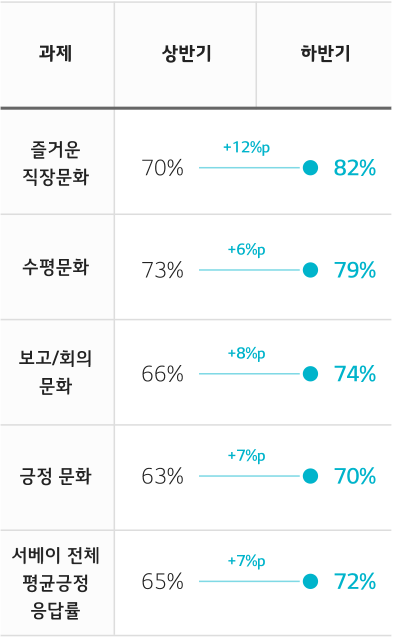The image size is (393, 638).
Task: Click the teal dot beside 74%
Action: pyautogui.click(x=310, y=374)
